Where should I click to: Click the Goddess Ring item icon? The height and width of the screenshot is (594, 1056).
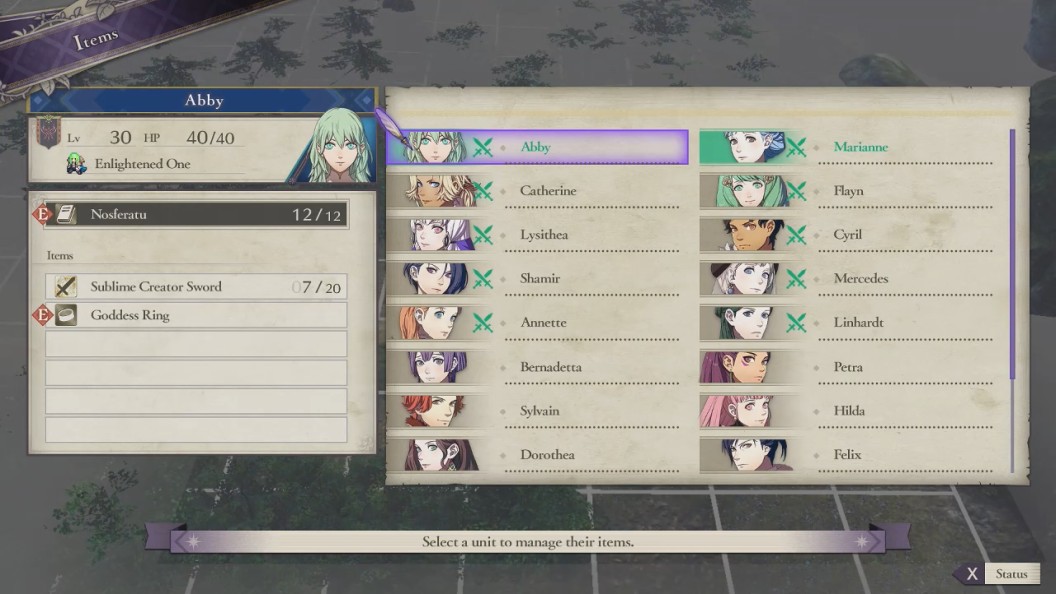[x=66, y=315]
